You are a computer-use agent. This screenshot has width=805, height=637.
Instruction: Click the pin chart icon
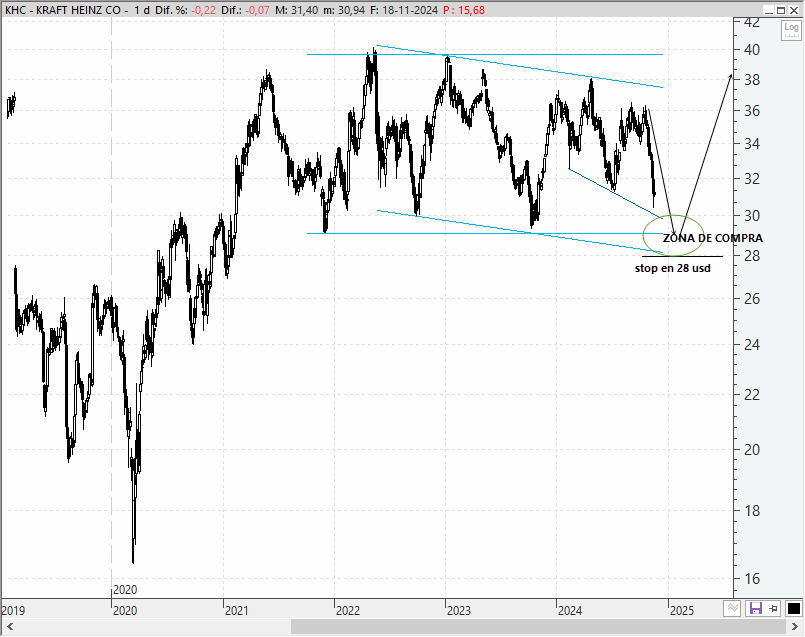tap(773, 609)
